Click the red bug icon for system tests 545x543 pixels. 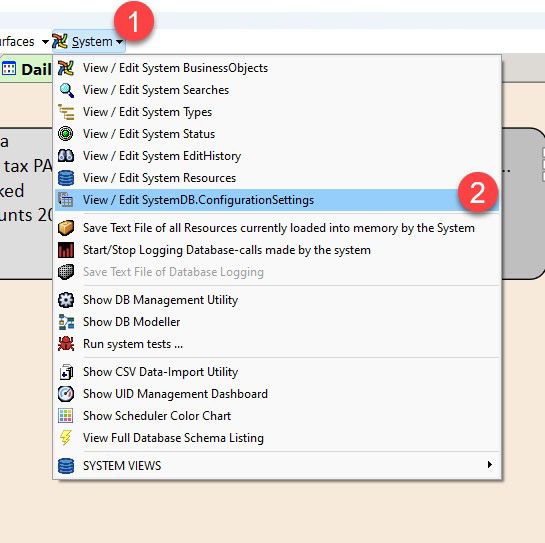pyautogui.click(x=66, y=344)
